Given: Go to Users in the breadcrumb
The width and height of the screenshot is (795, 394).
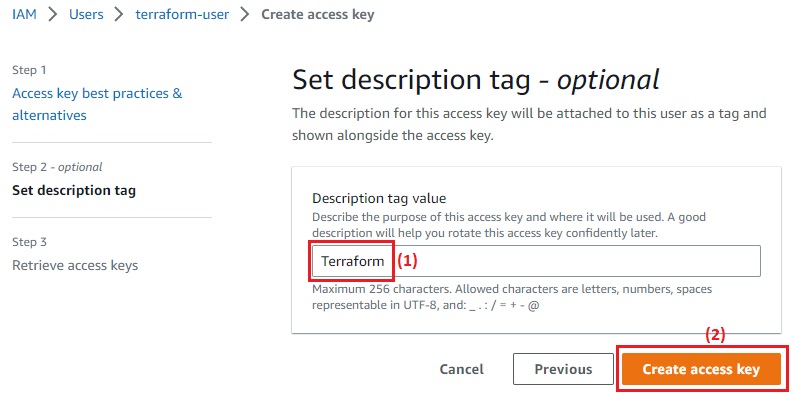Looking at the screenshot, I should (x=86, y=14).
